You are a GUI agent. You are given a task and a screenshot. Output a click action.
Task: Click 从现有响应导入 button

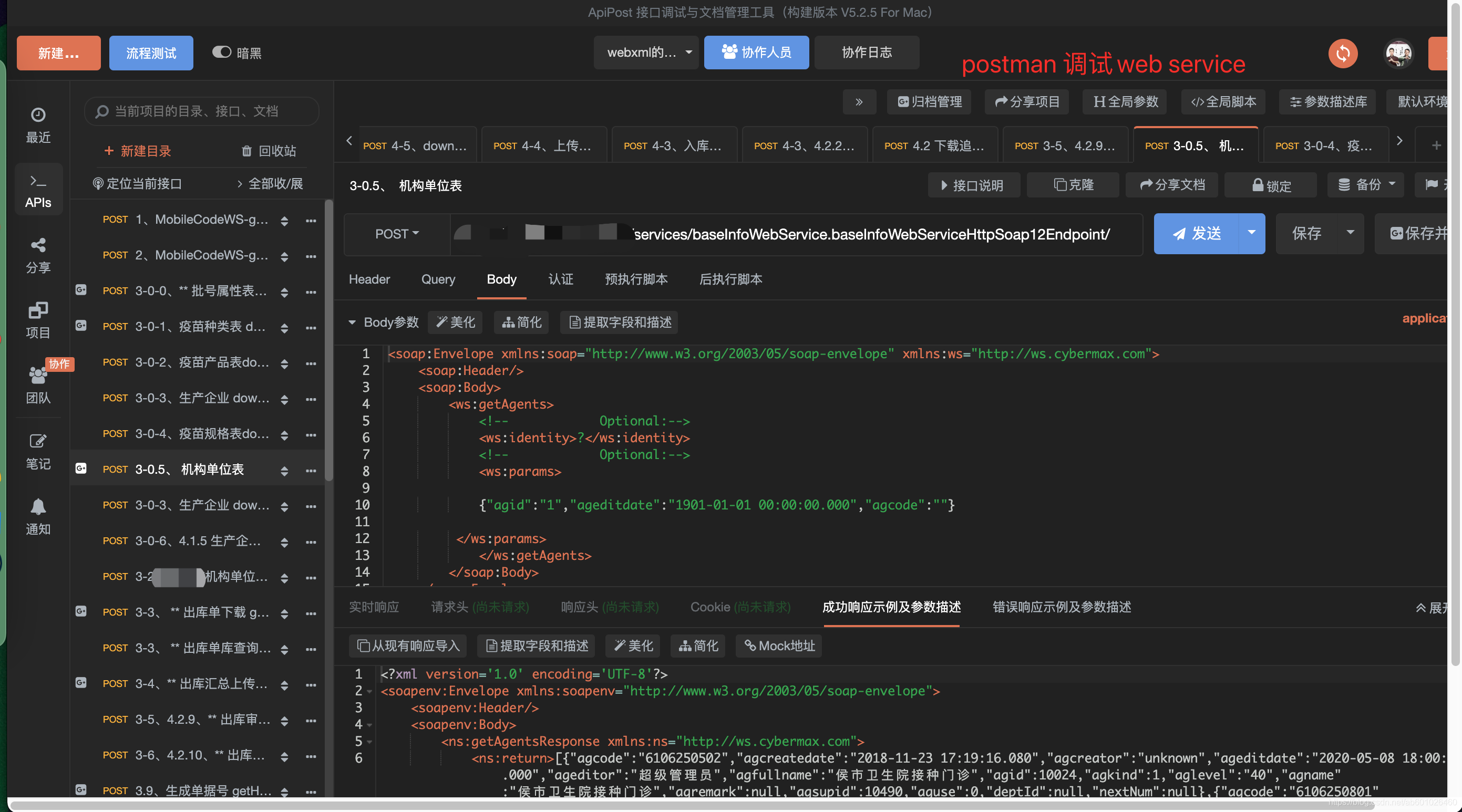click(408, 646)
